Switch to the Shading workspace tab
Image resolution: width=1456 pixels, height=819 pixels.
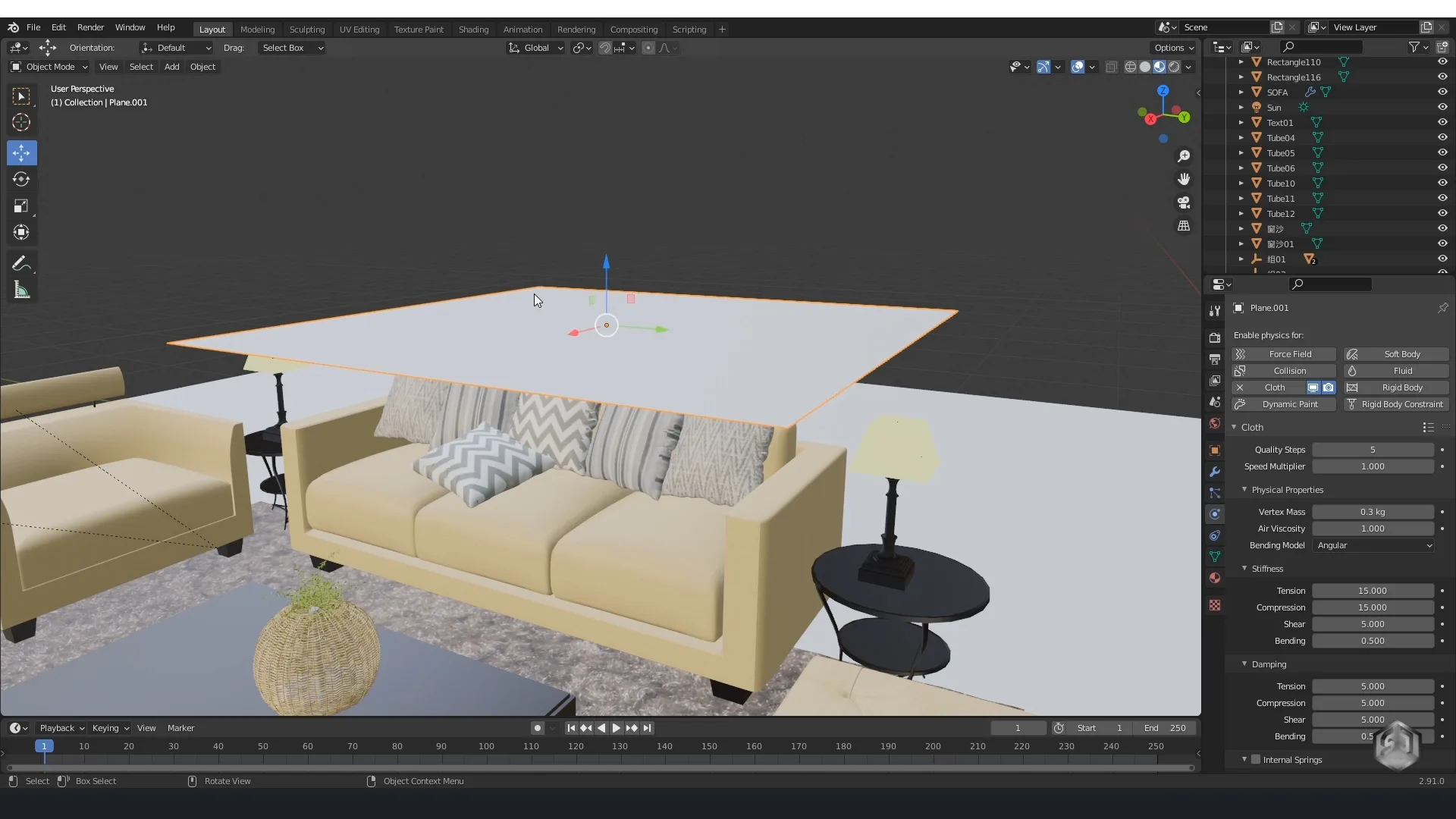tap(473, 29)
